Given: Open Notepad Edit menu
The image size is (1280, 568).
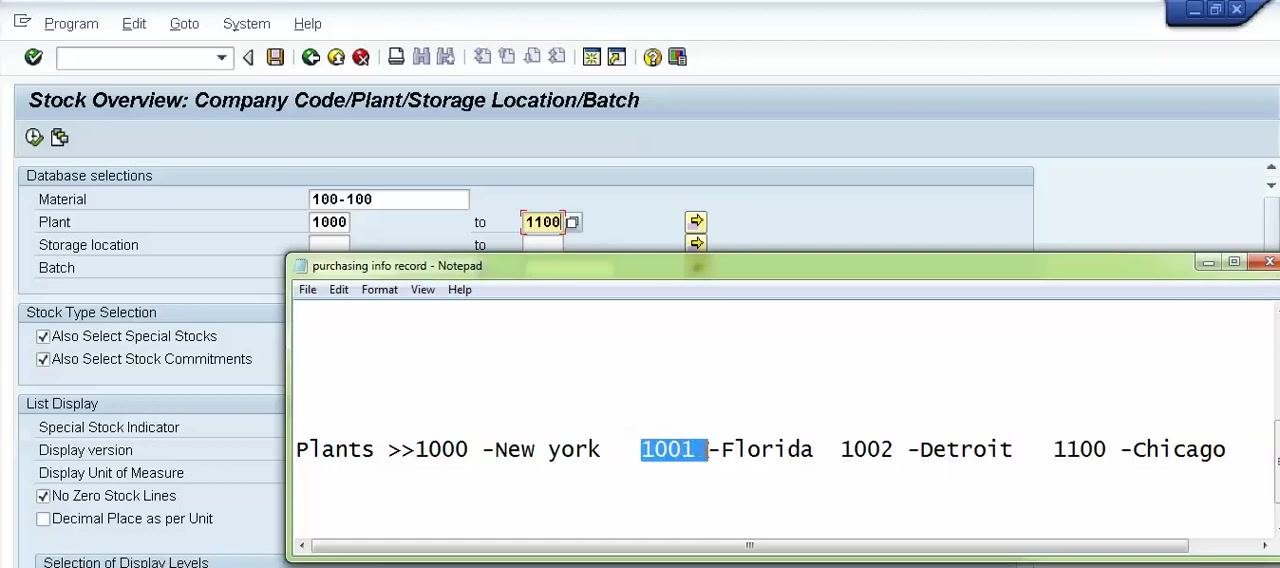Looking at the screenshot, I should [x=339, y=289].
